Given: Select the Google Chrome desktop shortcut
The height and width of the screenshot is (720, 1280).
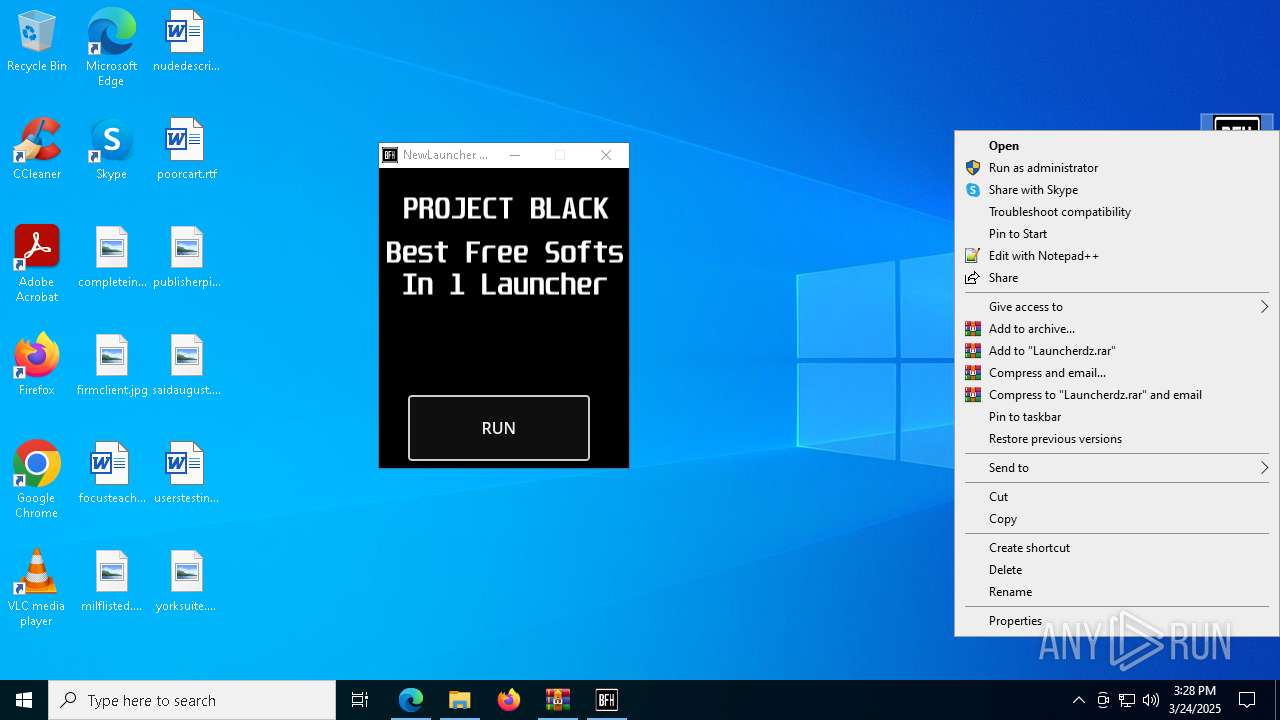Looking at the screenshot, I should tap(37, 480).
